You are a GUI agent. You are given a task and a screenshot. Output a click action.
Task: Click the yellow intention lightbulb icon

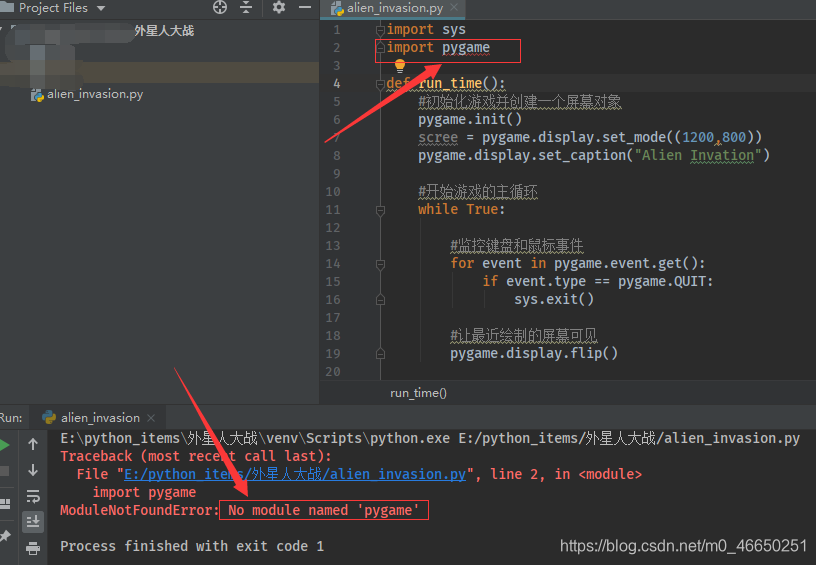pos(400,65)
